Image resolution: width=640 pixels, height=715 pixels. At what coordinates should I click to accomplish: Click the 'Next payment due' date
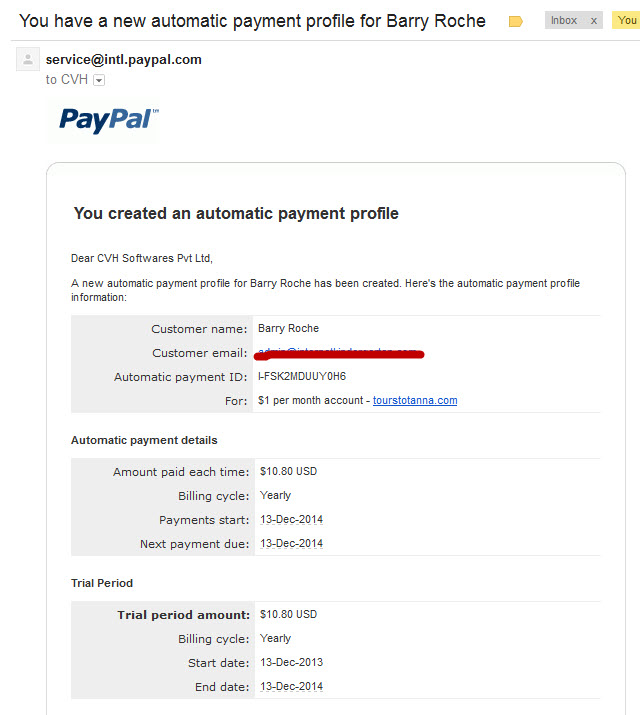[291, 543]
